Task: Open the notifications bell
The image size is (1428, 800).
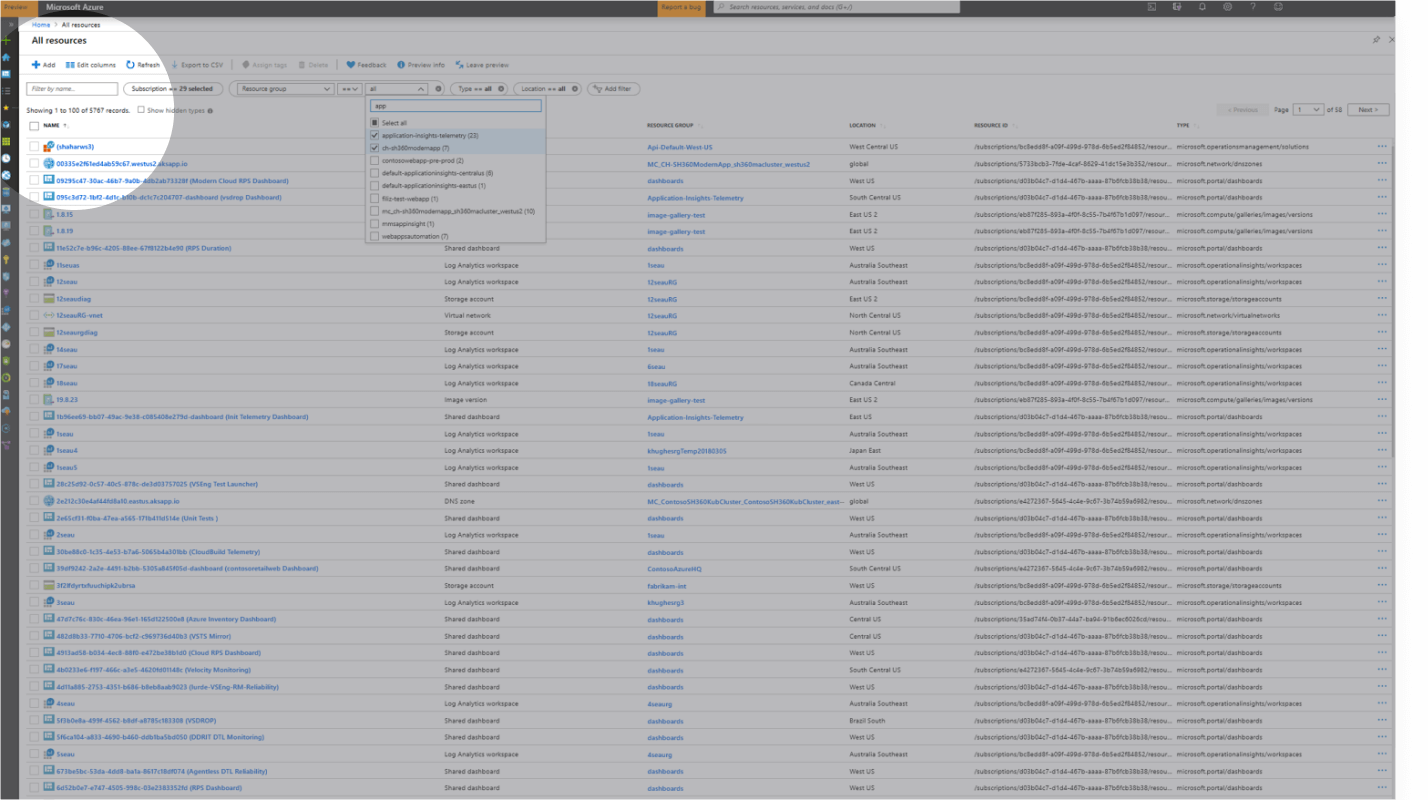Action: [1202, 7]
